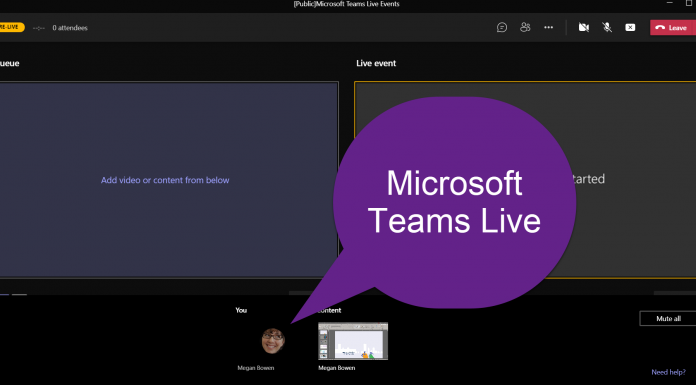Click the stop sharing screen icon
Screen dimensions: 696x385
(630, 28)
